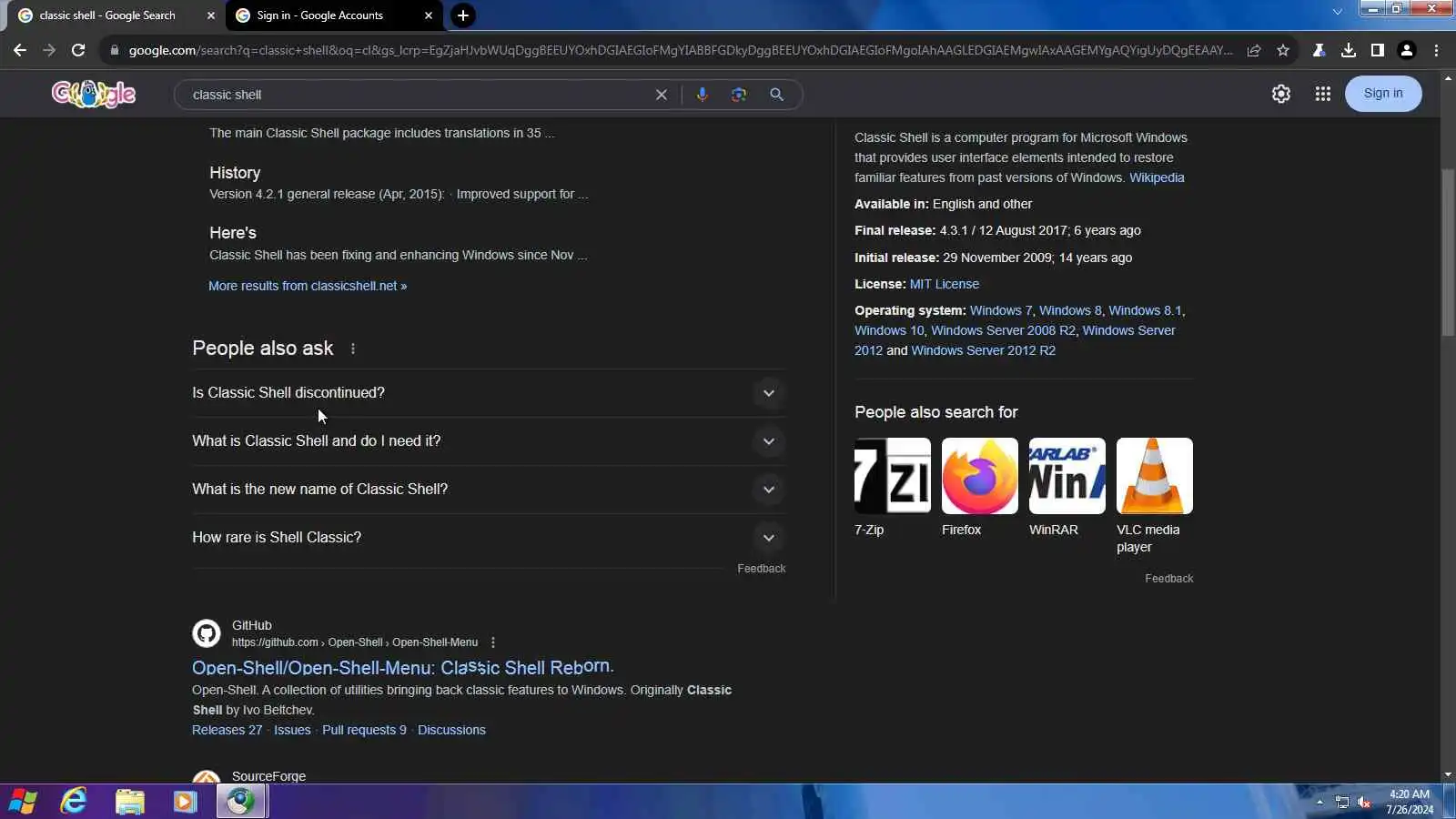View site information via the lock icon
The image size is (1456, 819).
[114, 50]
